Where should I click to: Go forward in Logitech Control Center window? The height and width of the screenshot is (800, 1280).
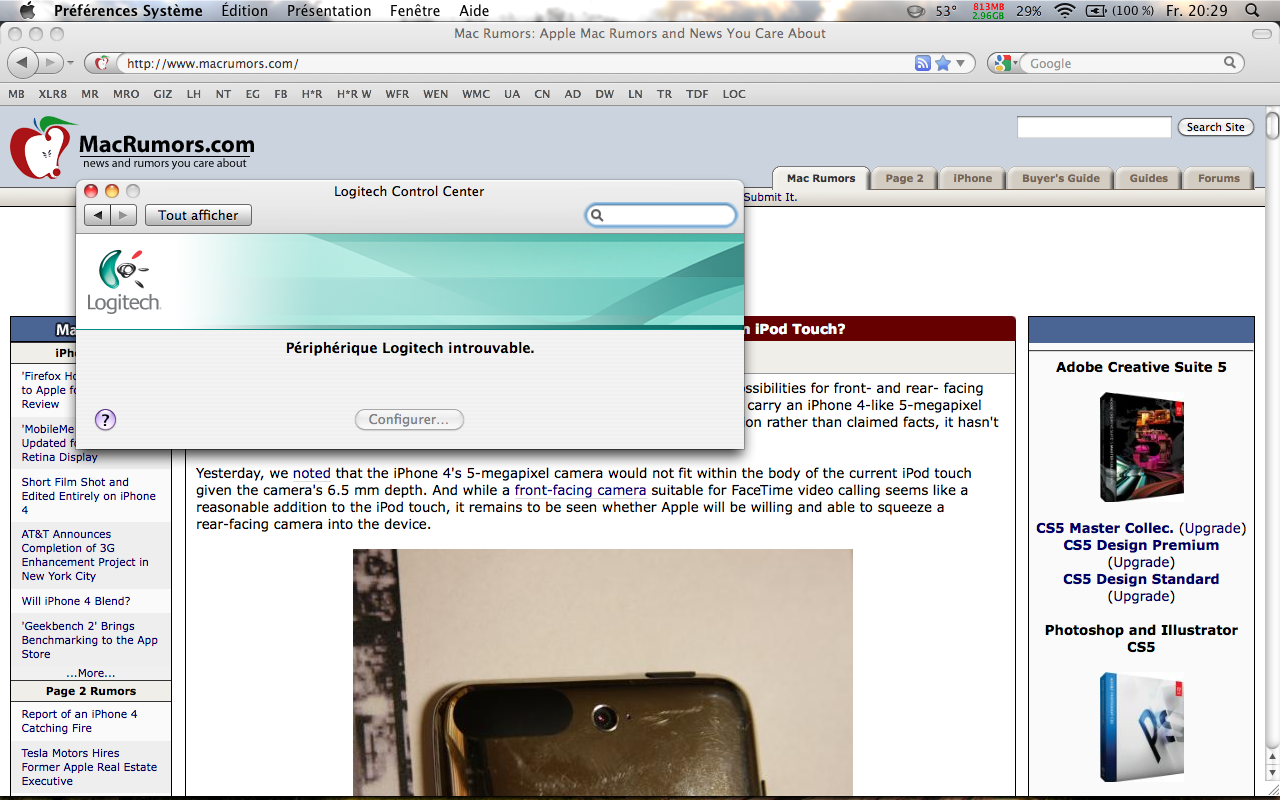point(123,215)
